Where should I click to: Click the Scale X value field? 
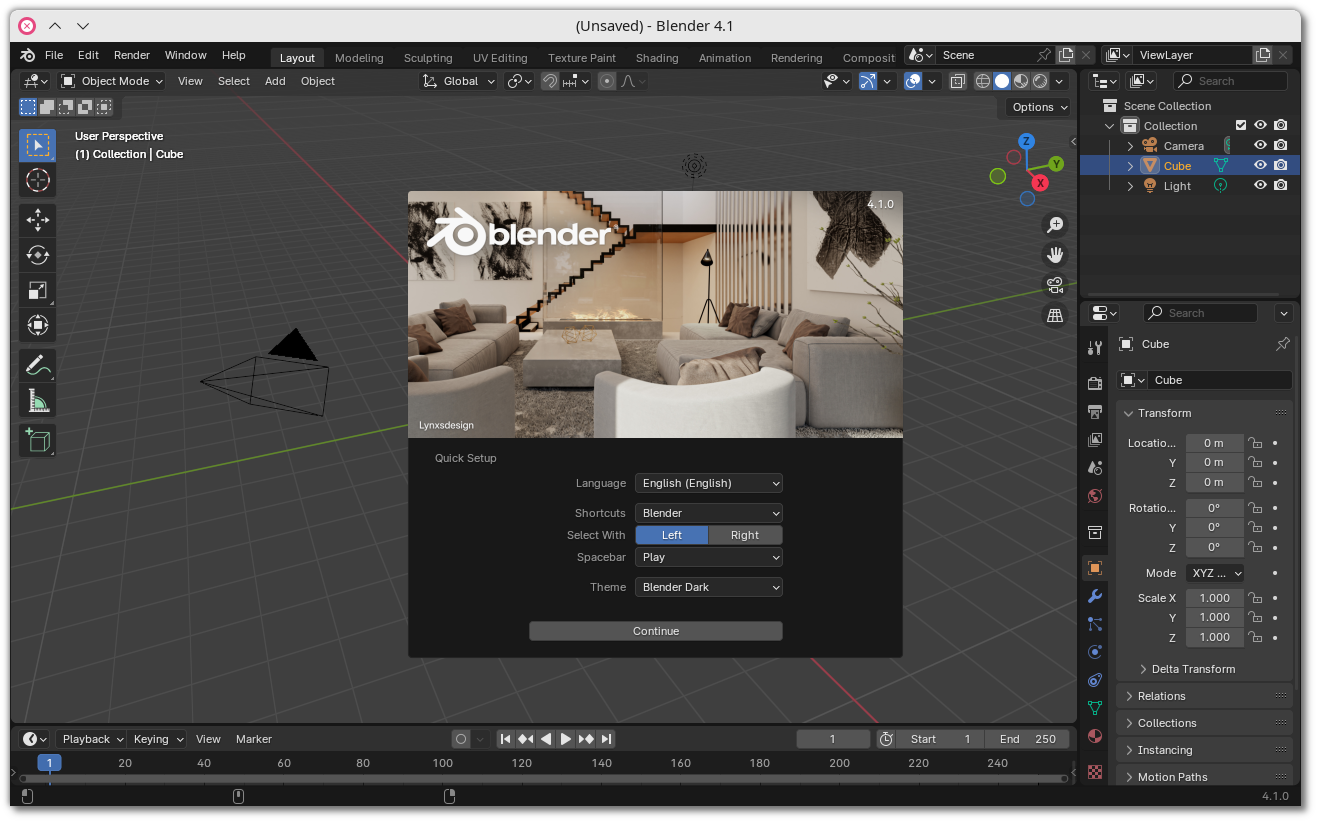[1215, 598]
